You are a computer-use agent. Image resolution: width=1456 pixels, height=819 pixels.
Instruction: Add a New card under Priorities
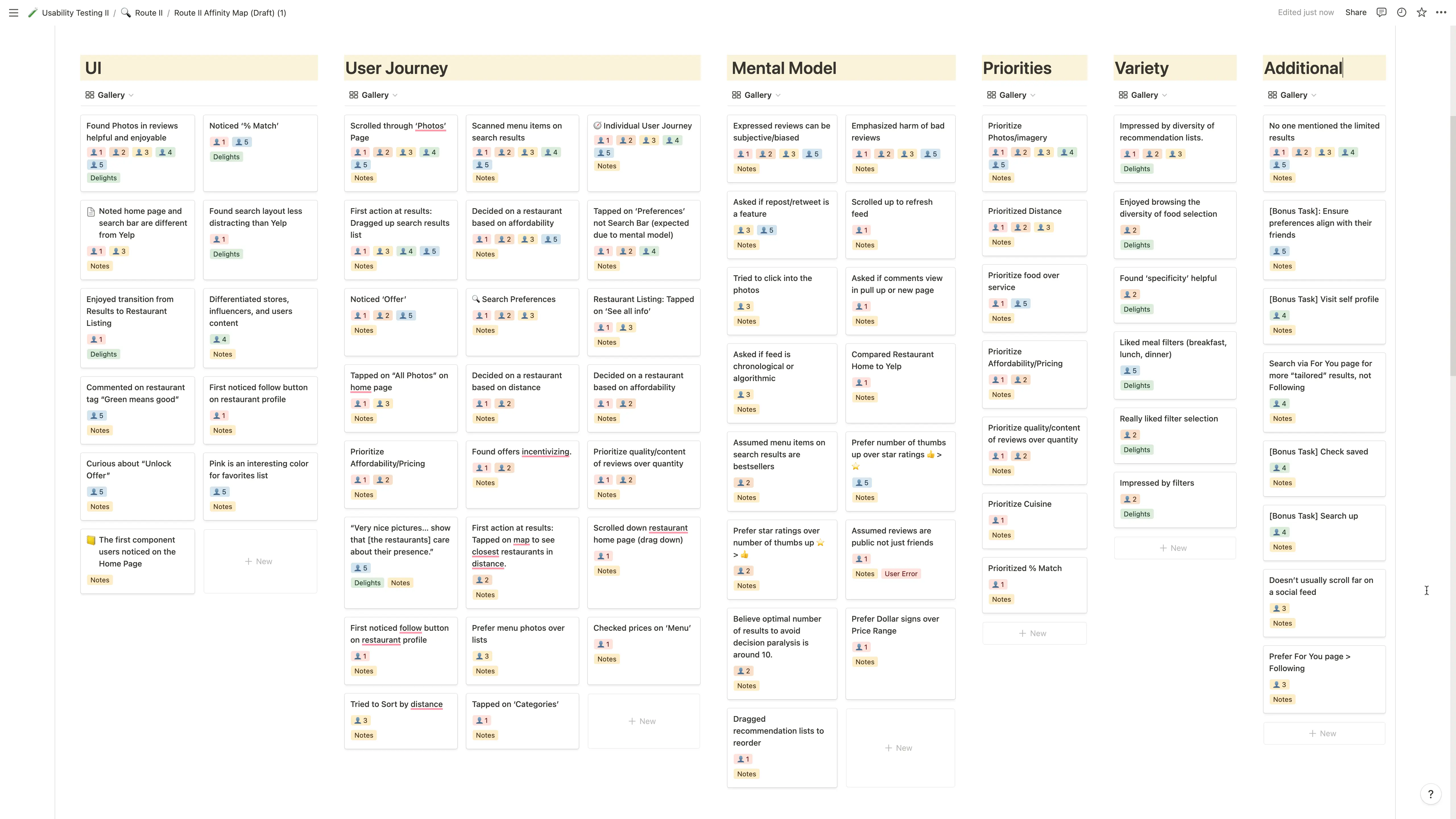pyautogui.click(x=1033, y=633)
